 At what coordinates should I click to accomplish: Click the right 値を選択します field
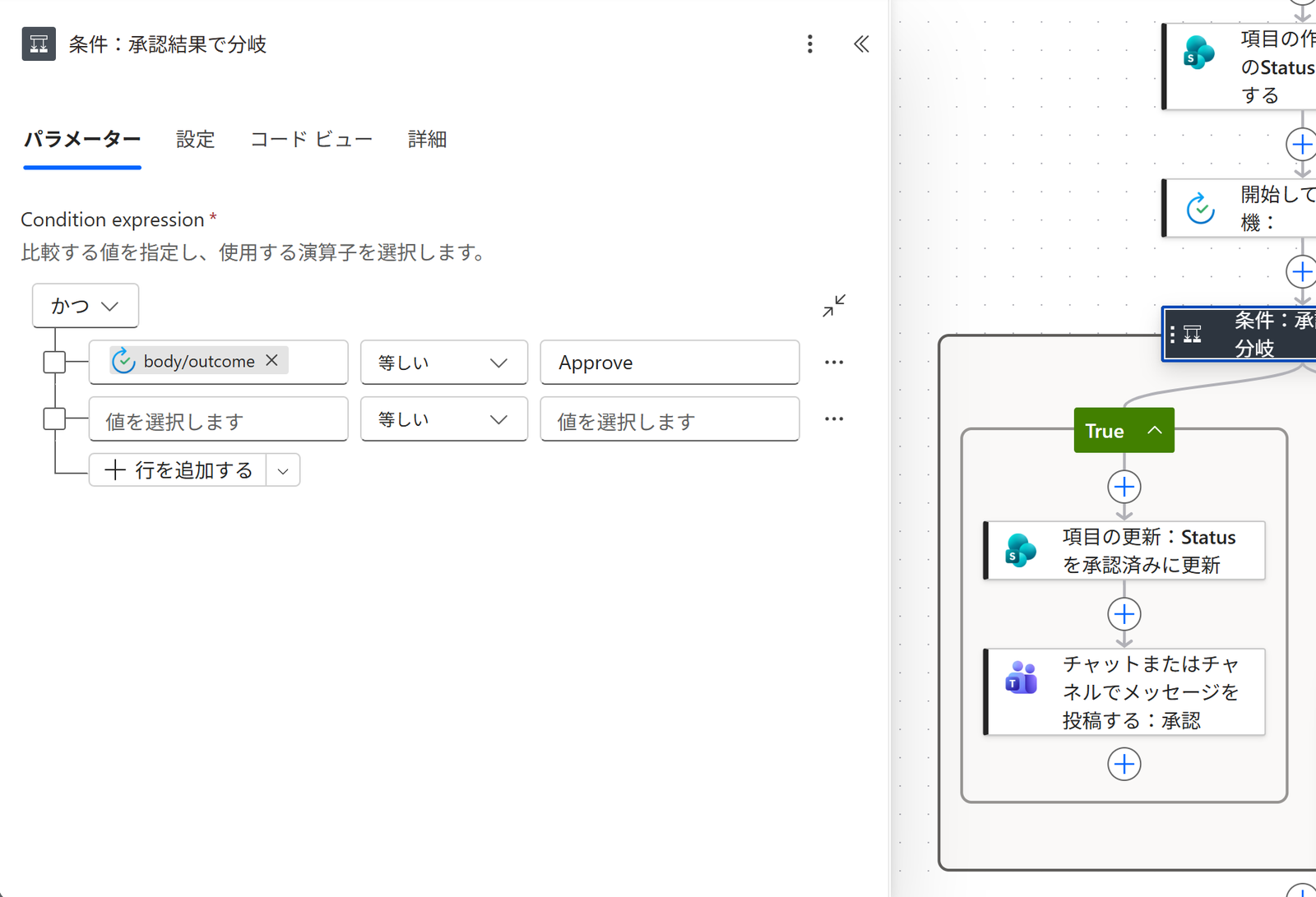tap(670, 418)
